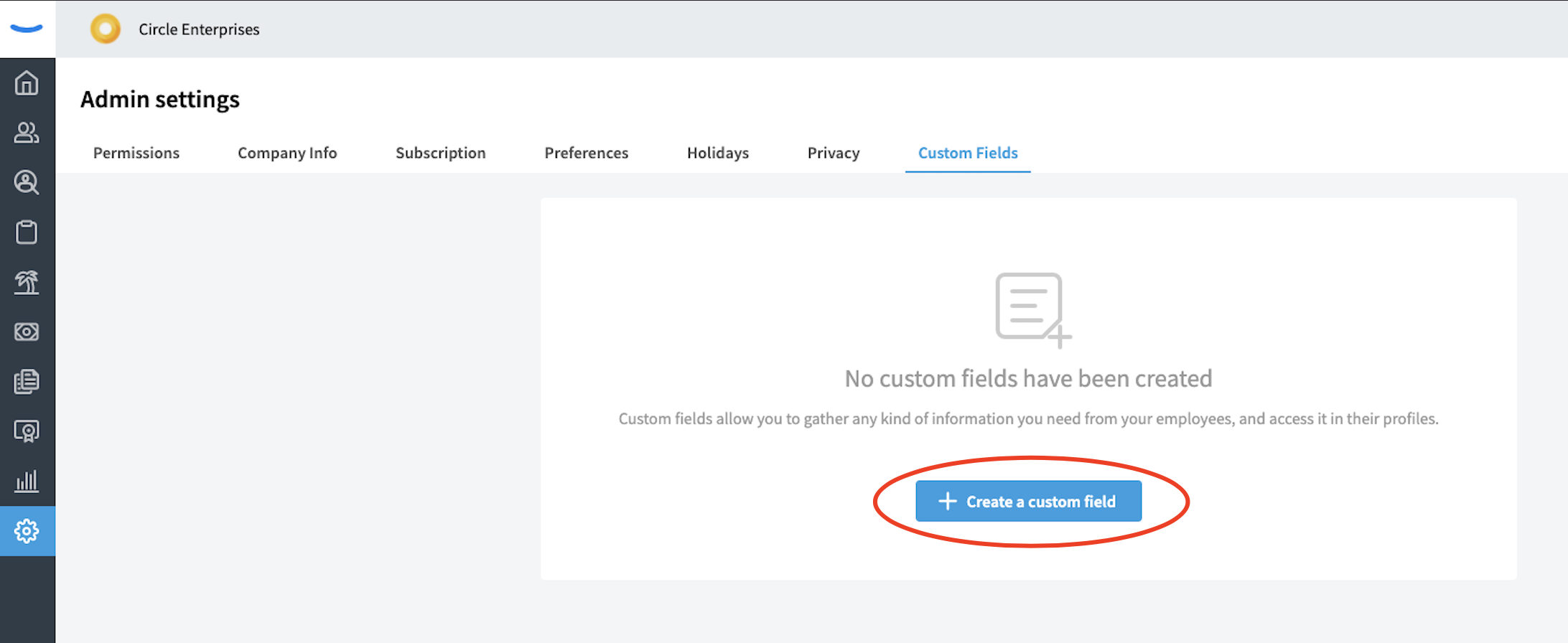Open the certificate training icon in sidebar
Viewport: 1568px width, 643px height.
(27, 431)
